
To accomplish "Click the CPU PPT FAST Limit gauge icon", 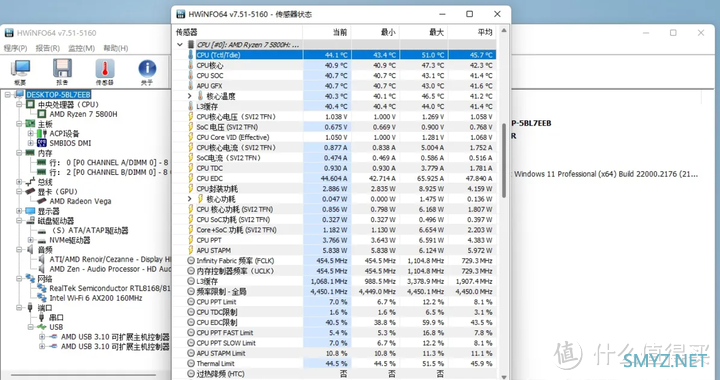I will click(x=191, y=333).
